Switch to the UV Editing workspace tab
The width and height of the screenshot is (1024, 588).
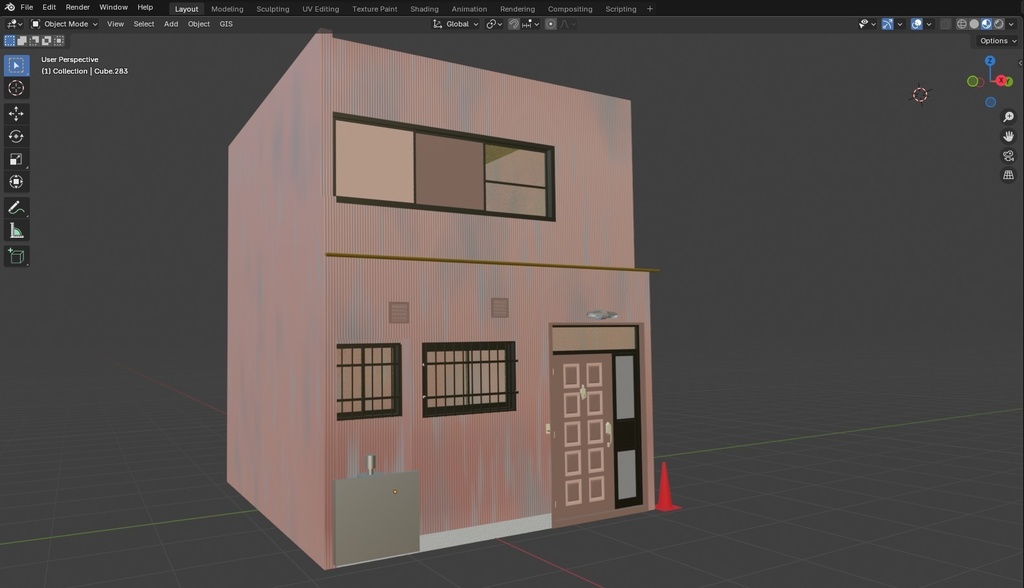click(321, 9)
